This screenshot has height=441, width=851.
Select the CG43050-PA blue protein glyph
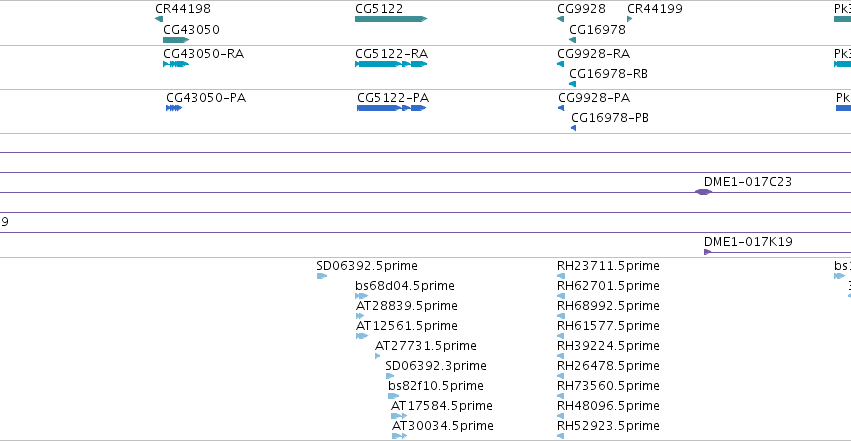pos(174,108)
